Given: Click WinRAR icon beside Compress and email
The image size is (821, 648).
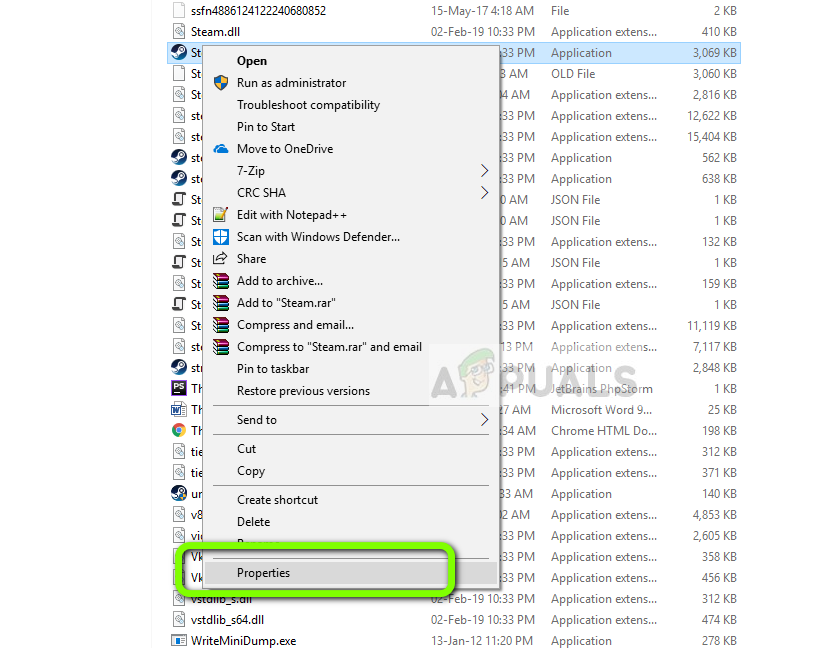Looking at the screenshot, I should coord(220,325).
